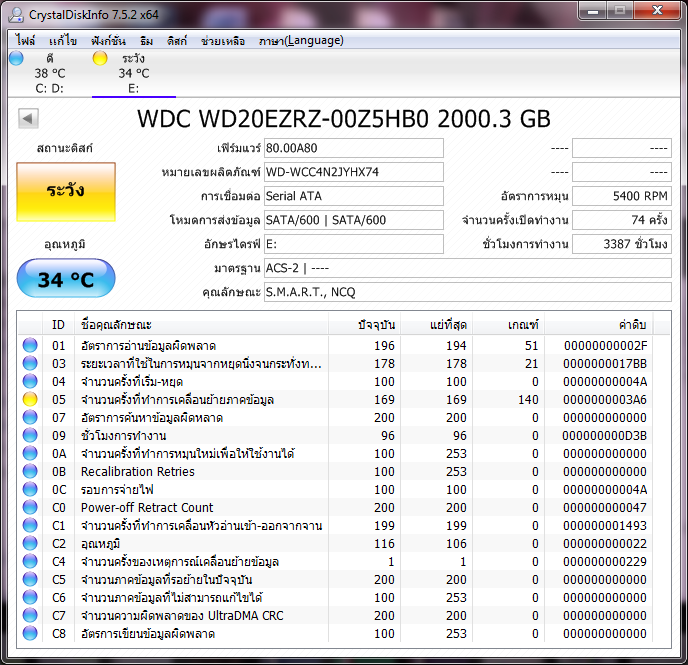Click the blue status icon for row 0A
Viewport: 688px width, 665px height.
click(30, 453)
